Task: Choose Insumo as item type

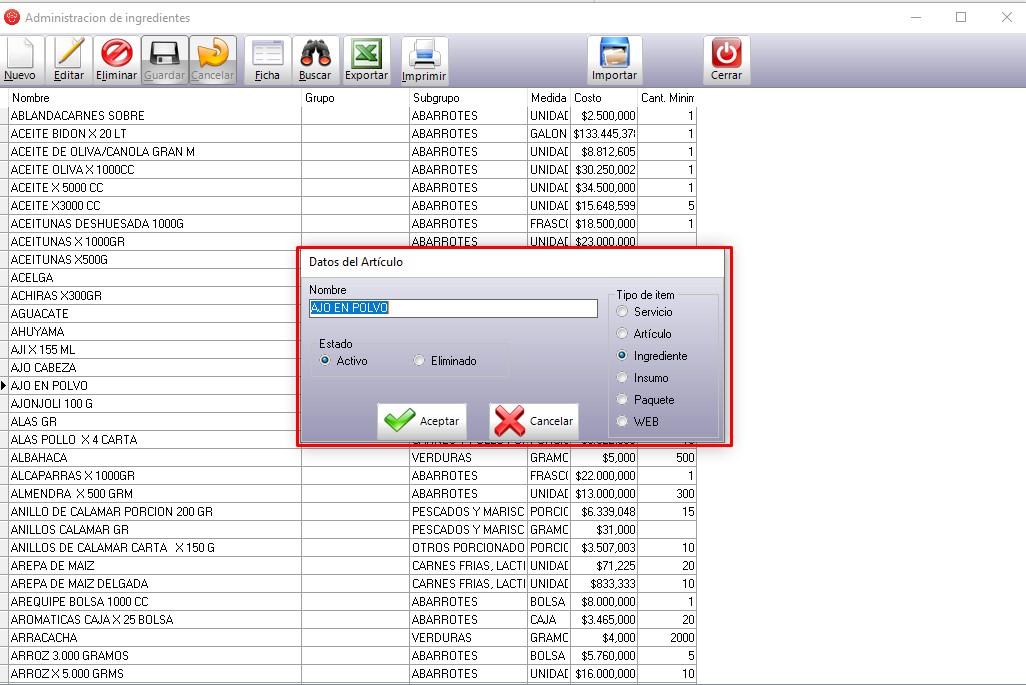Action: [623, 378]
